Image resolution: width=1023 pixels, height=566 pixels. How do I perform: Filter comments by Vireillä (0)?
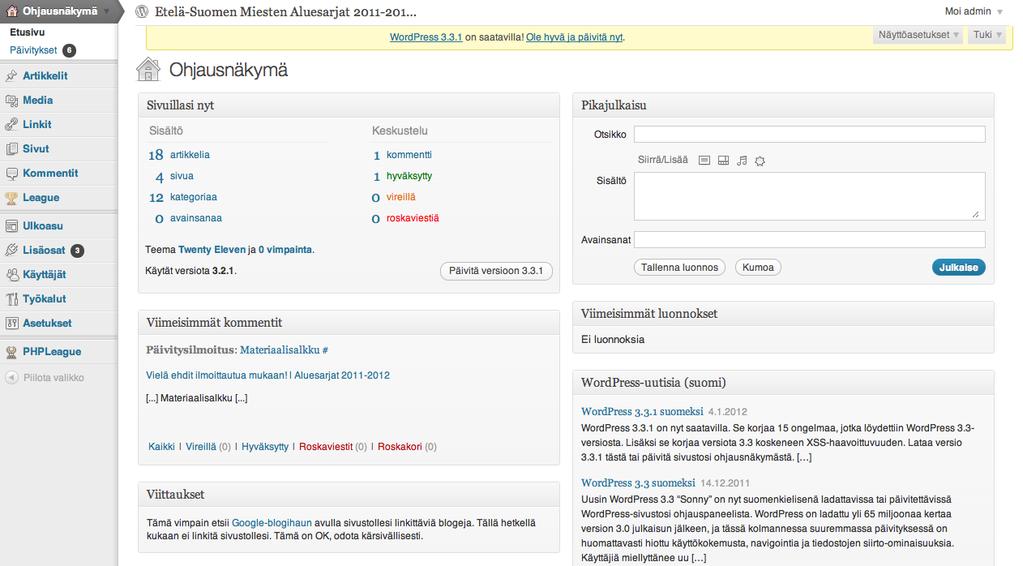click(208, 447)
